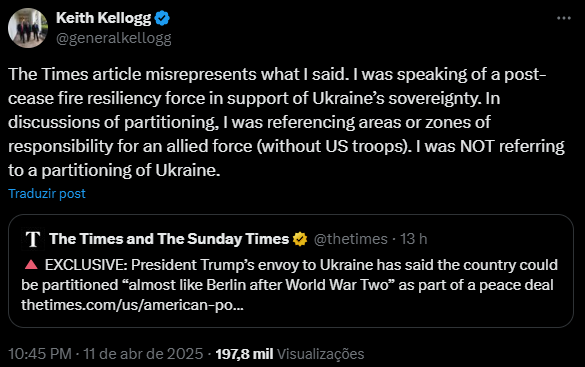Click the quoted post's "Berlin after World War Two" line
Screen dimensions: 585x367
[x=287, y=285]
